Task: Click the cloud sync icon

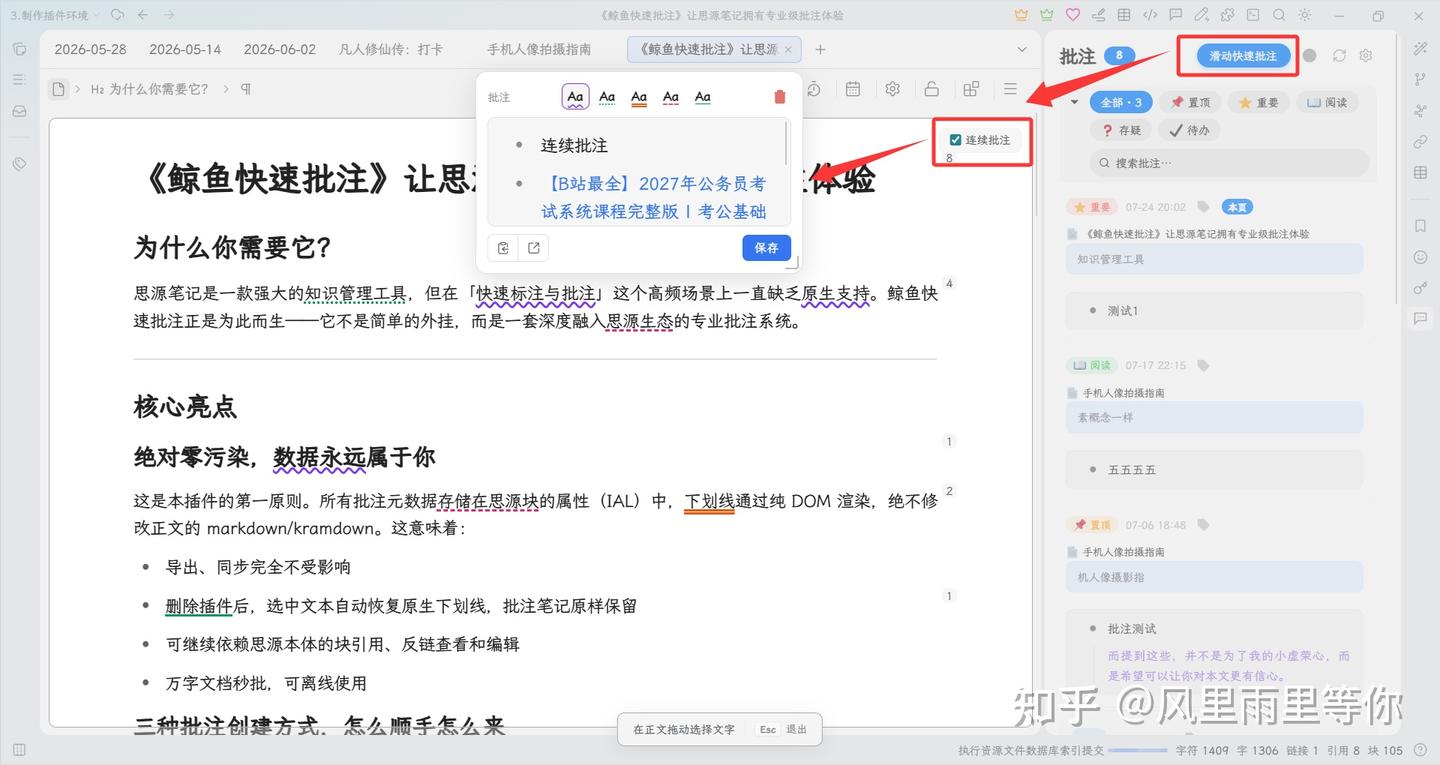Action: point(117,15)
